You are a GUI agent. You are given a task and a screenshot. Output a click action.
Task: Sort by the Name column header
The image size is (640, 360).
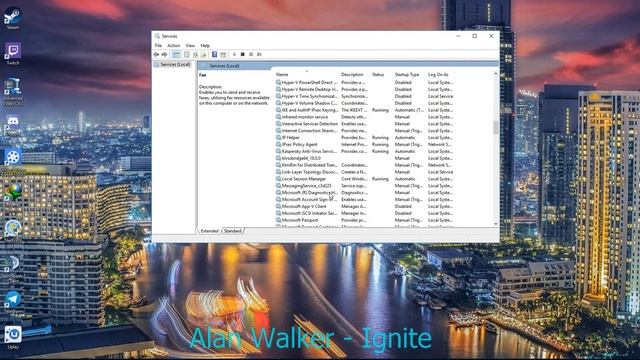[x=307, y=74]
